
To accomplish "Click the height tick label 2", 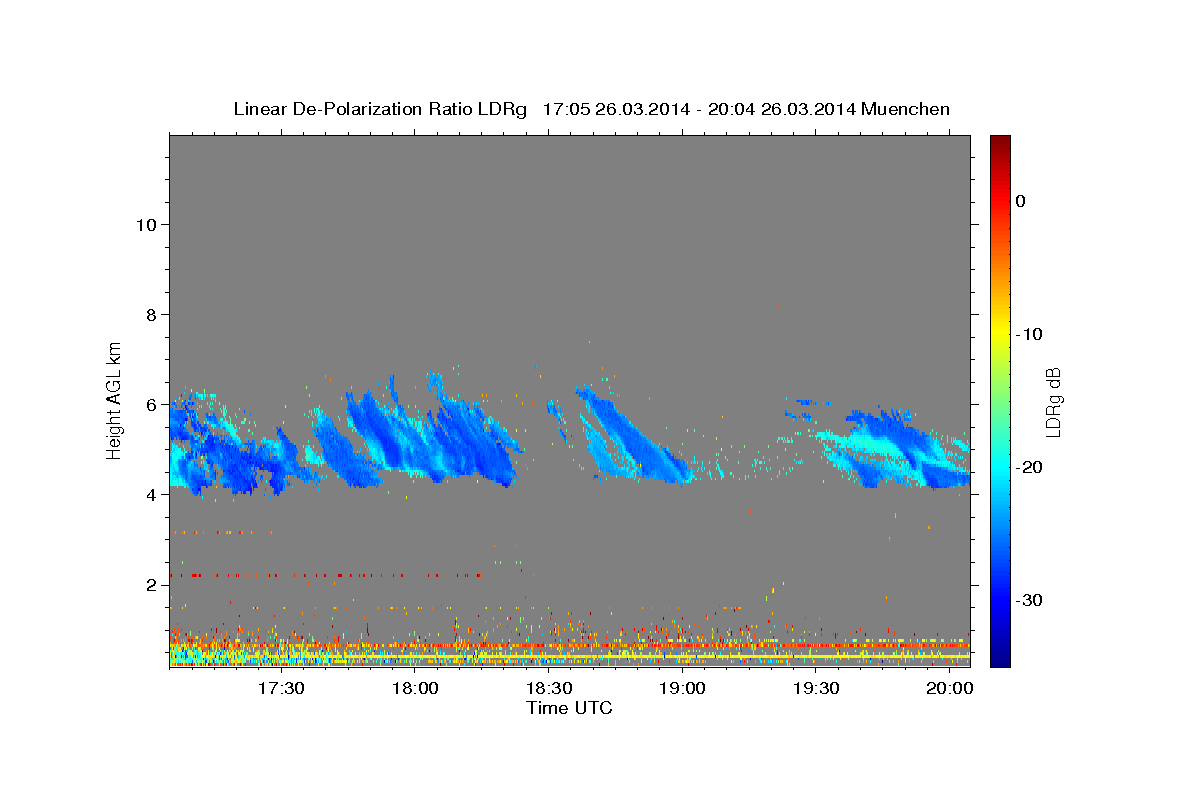I will click(150, 584).
